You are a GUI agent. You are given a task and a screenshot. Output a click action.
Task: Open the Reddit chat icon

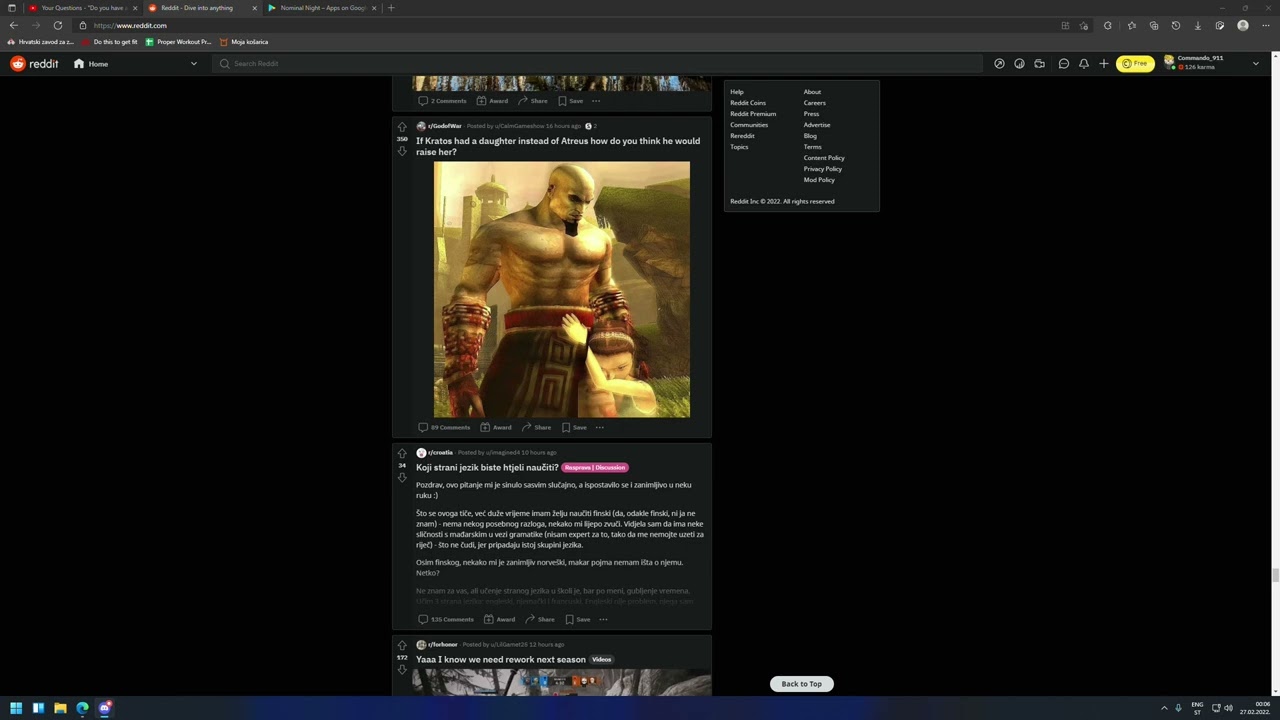coord(1064,63)
